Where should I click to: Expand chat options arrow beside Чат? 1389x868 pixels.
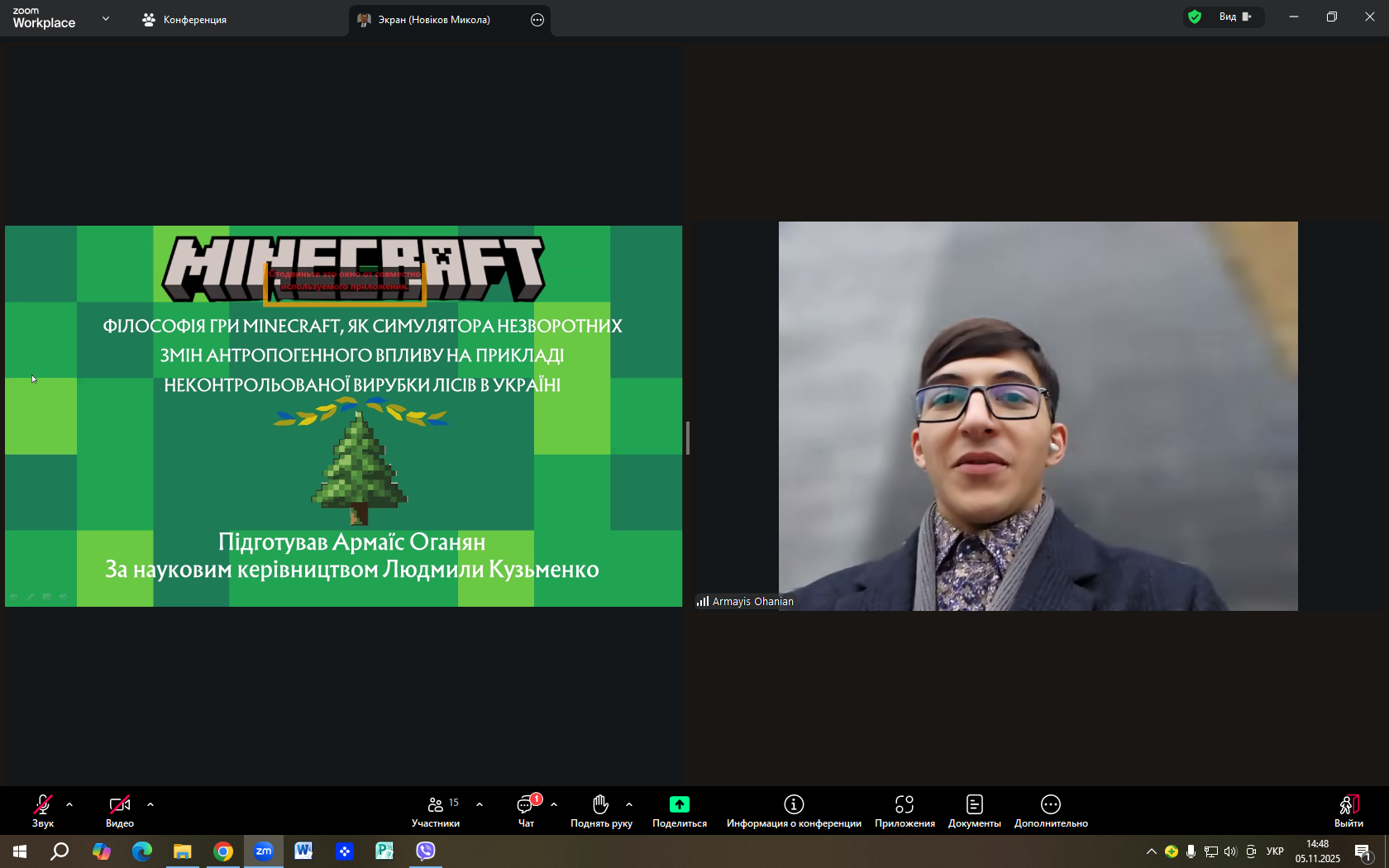[554, 804]
